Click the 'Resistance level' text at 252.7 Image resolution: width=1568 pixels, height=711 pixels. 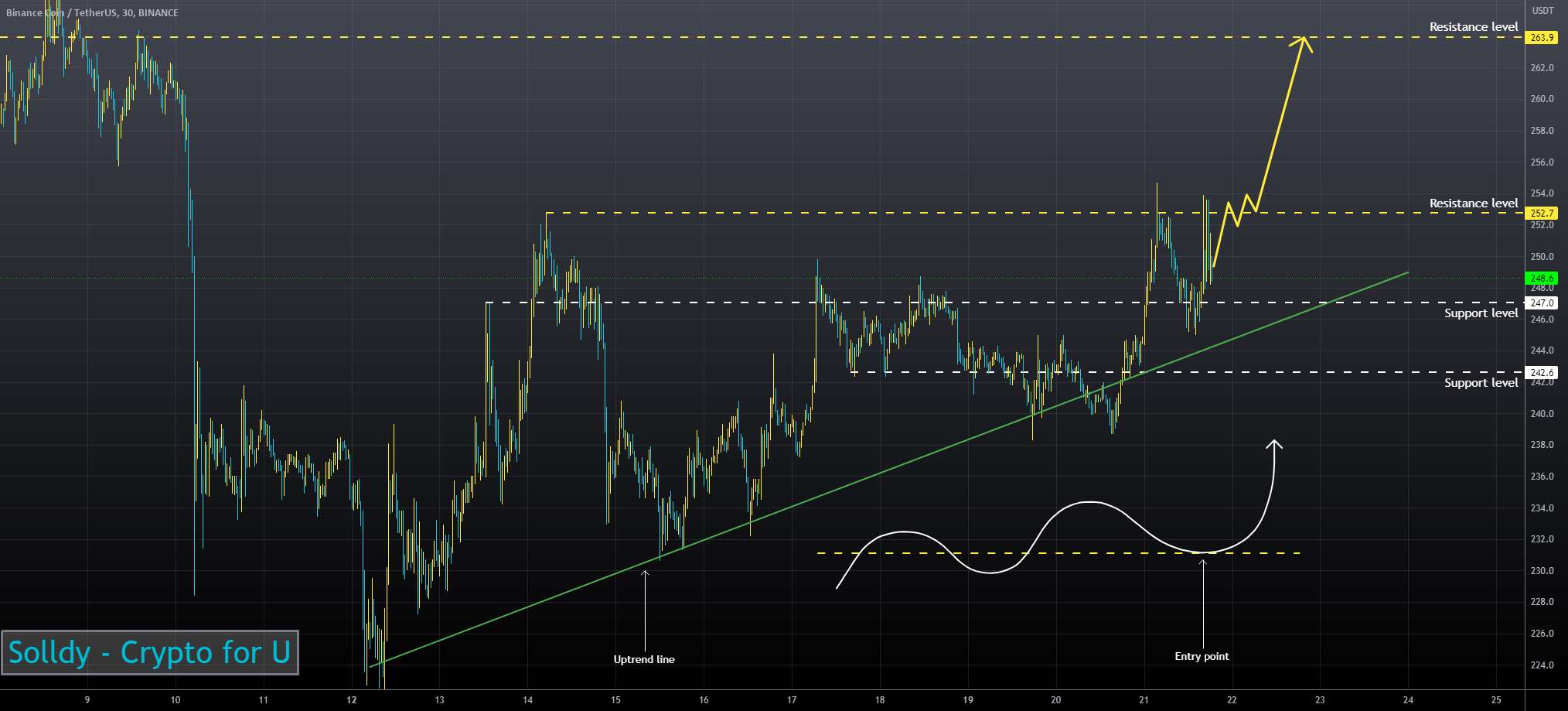(x=1474, y=203)
